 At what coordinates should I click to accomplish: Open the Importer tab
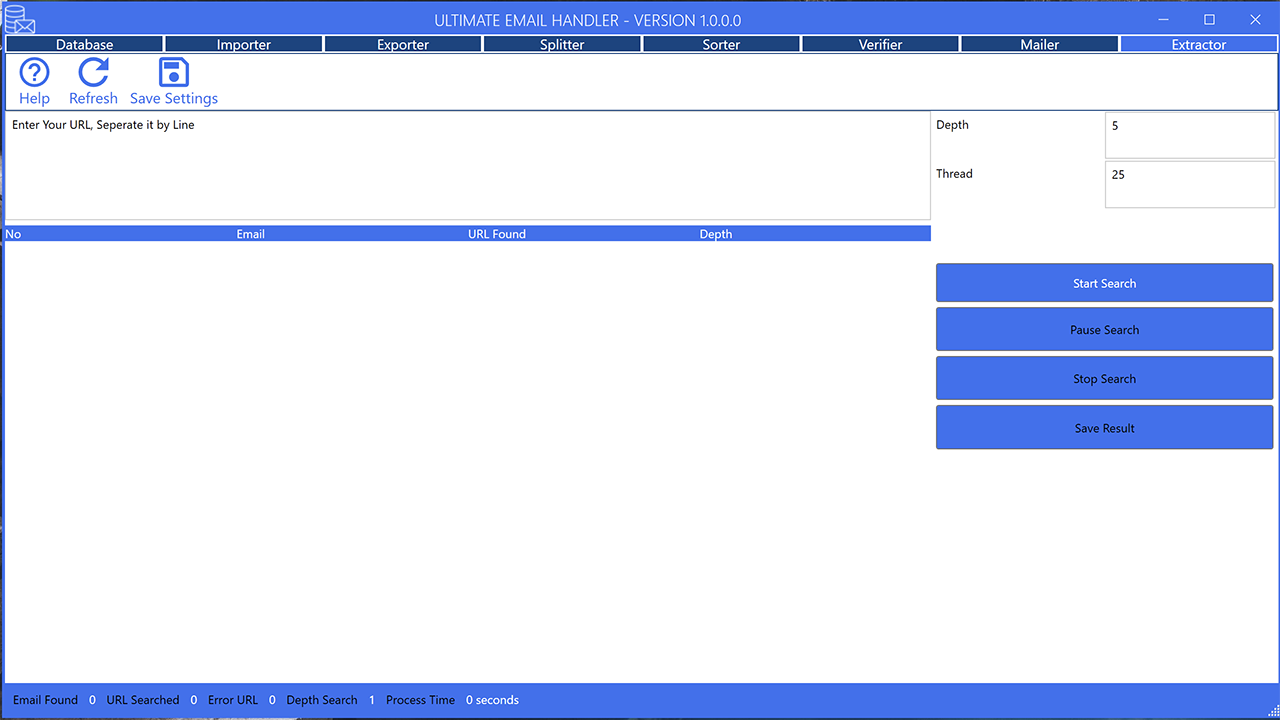click(x=243, y=44)
